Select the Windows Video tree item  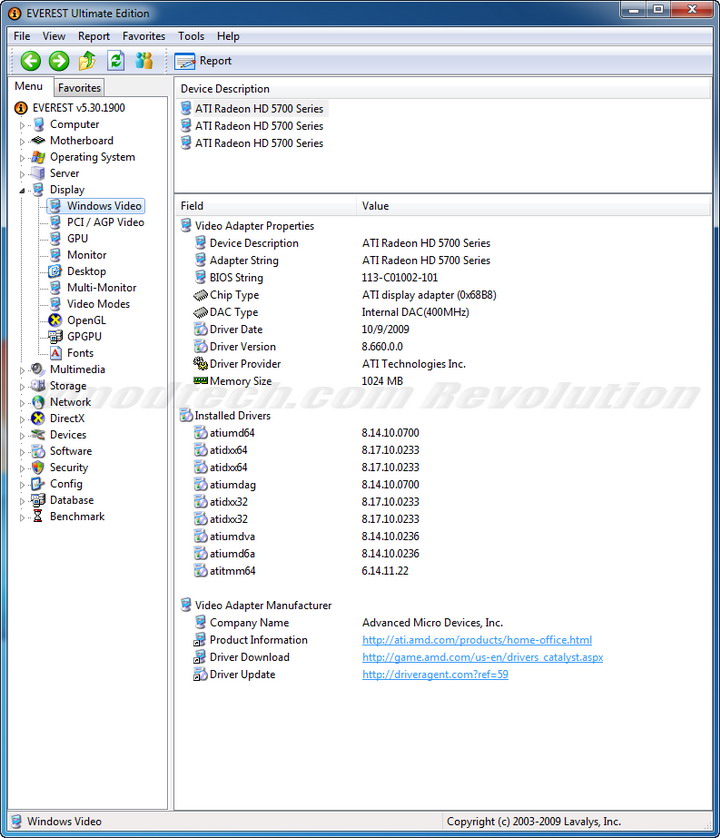pyautogui.click(x=96, y=206)
